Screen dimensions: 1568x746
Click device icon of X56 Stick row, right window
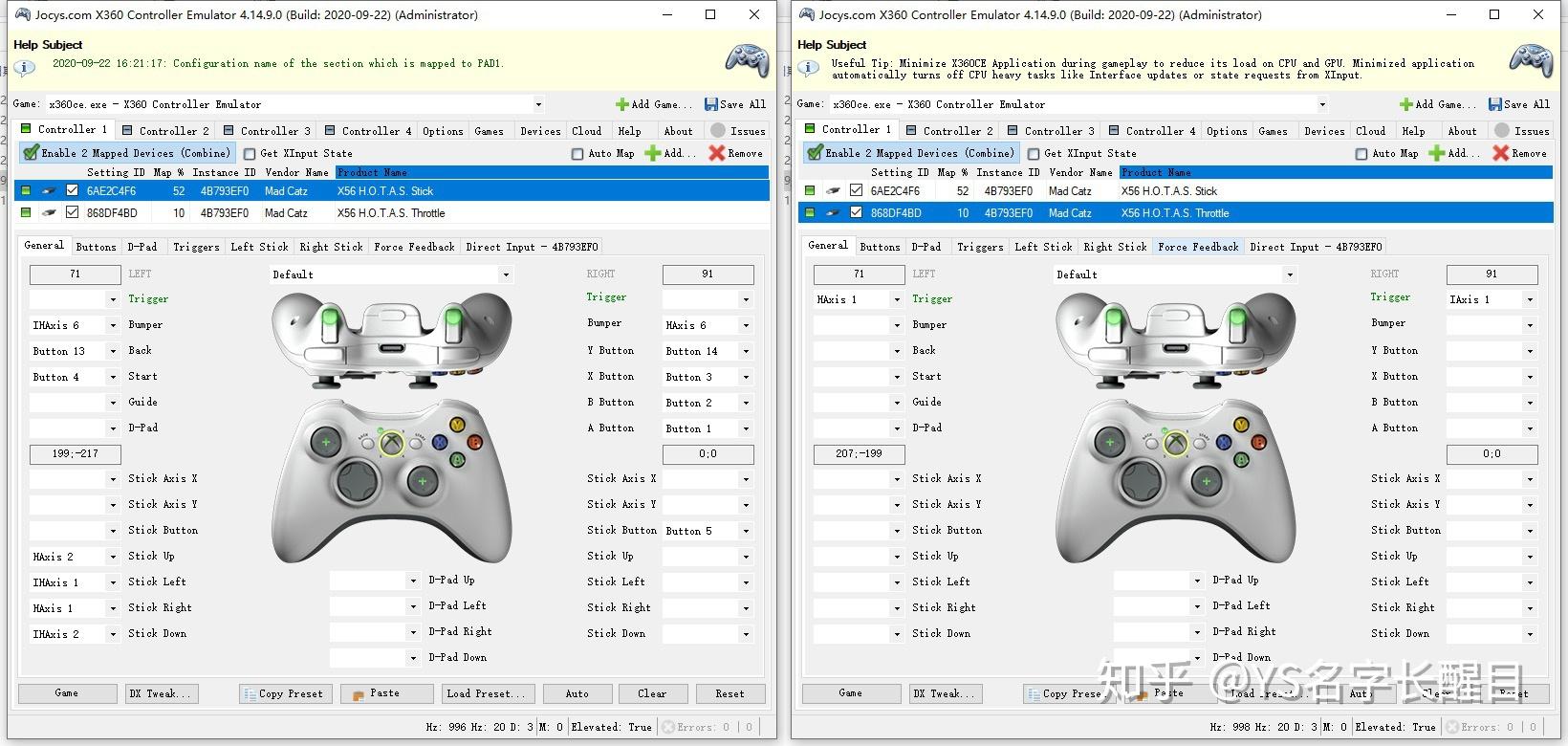832,191
